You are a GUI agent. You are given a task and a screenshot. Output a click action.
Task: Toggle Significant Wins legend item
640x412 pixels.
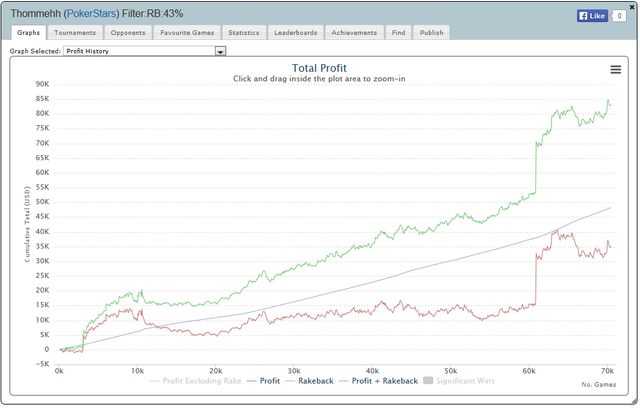tap(459, 381)
